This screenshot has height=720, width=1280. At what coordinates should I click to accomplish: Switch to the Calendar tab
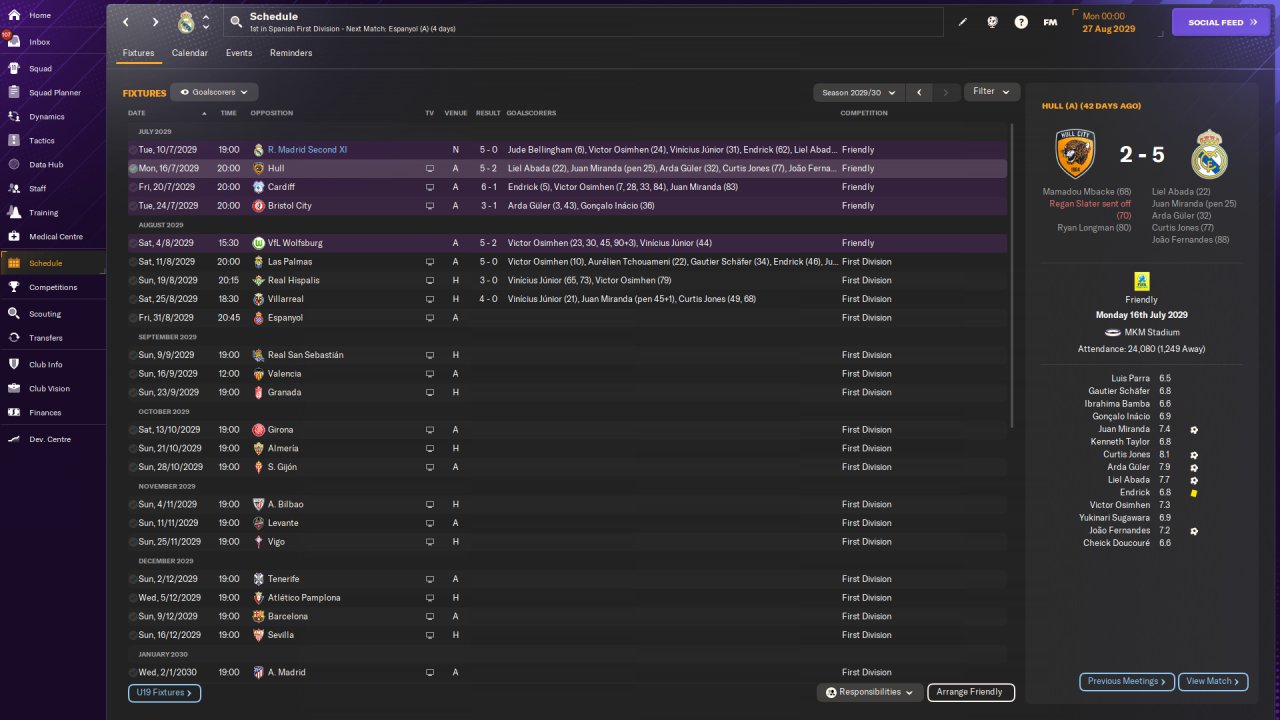(x=190, y=53)
